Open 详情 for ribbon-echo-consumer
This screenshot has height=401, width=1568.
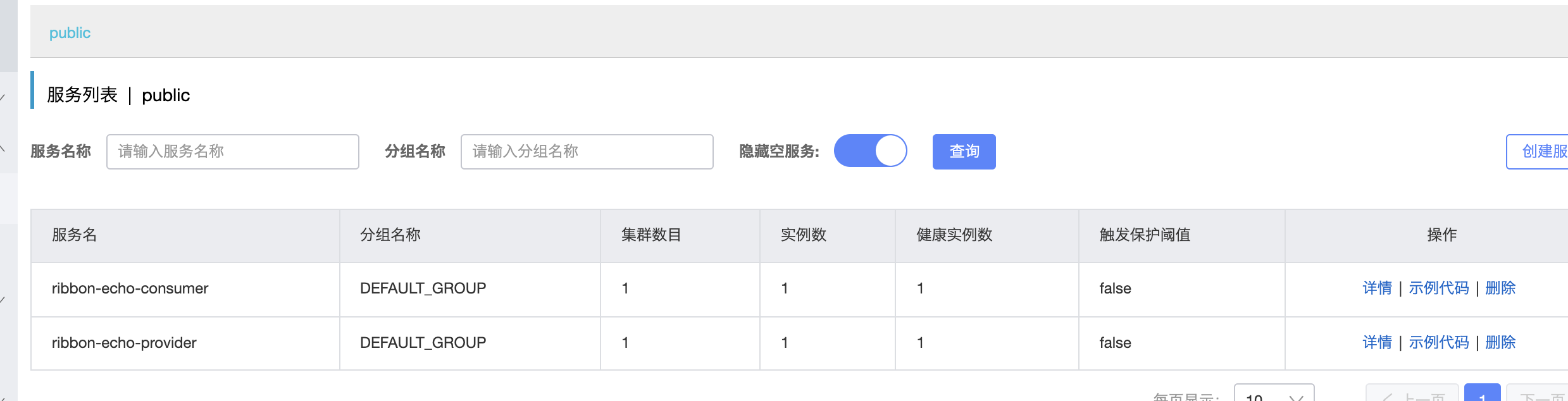pos(1377,288)
